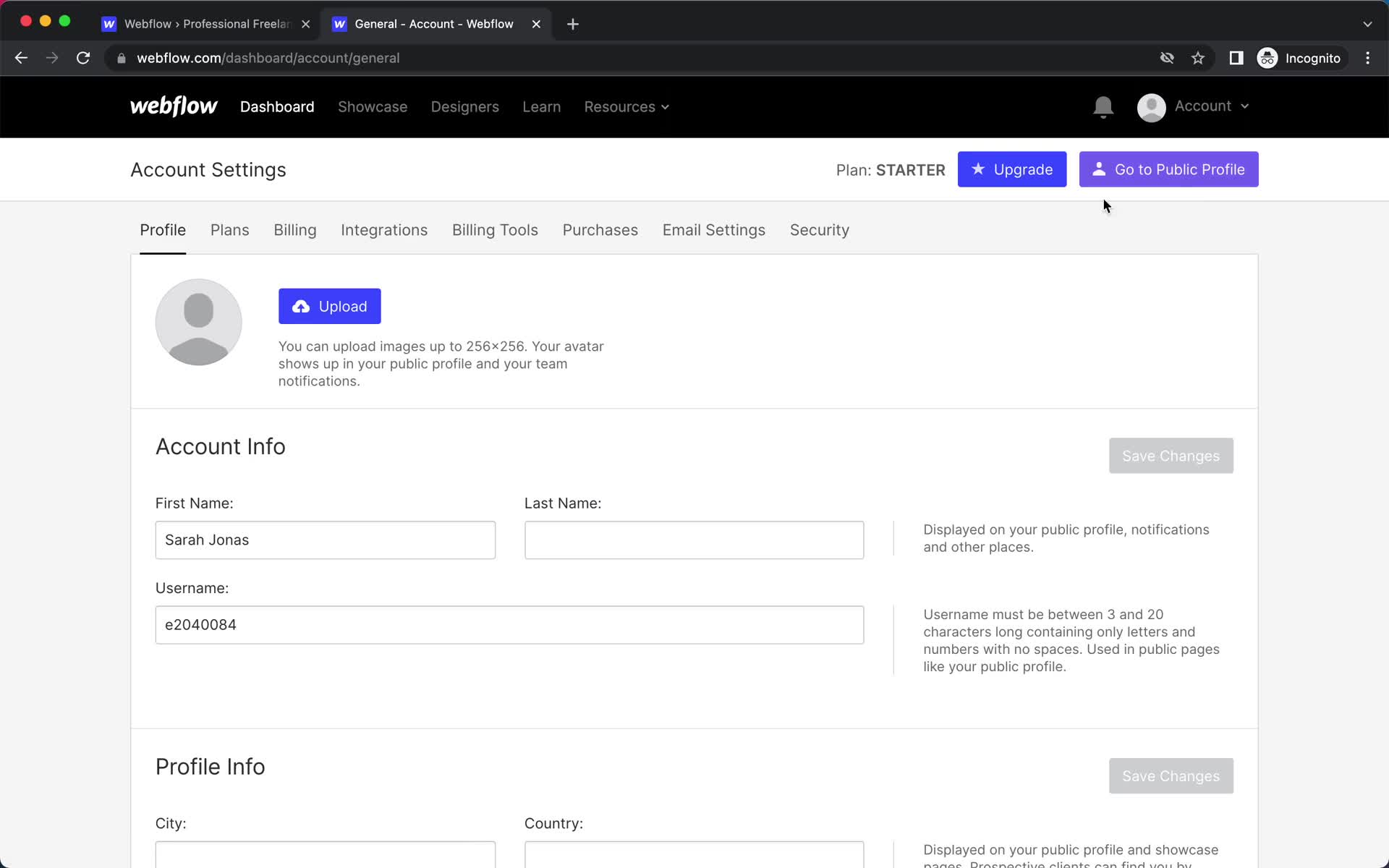Click Save Changes in Profile Info
The image size is (1389, 868).
coord(1171,776)
